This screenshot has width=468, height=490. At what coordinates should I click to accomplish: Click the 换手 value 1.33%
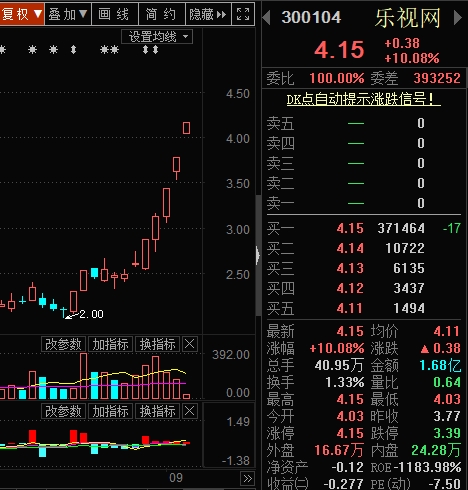click(345, 382)
